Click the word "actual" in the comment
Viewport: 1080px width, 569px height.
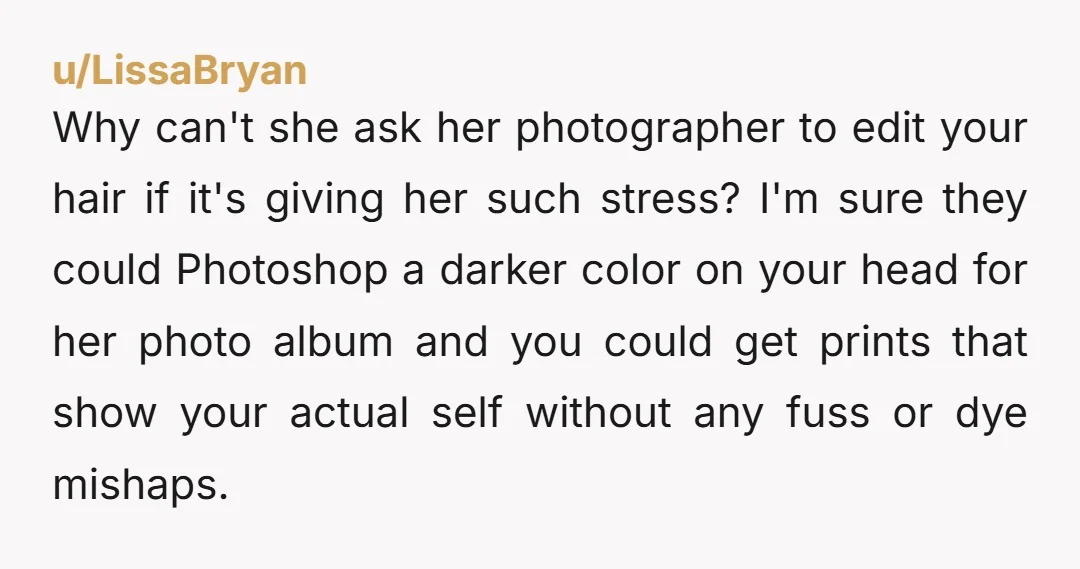click(349, 413)
